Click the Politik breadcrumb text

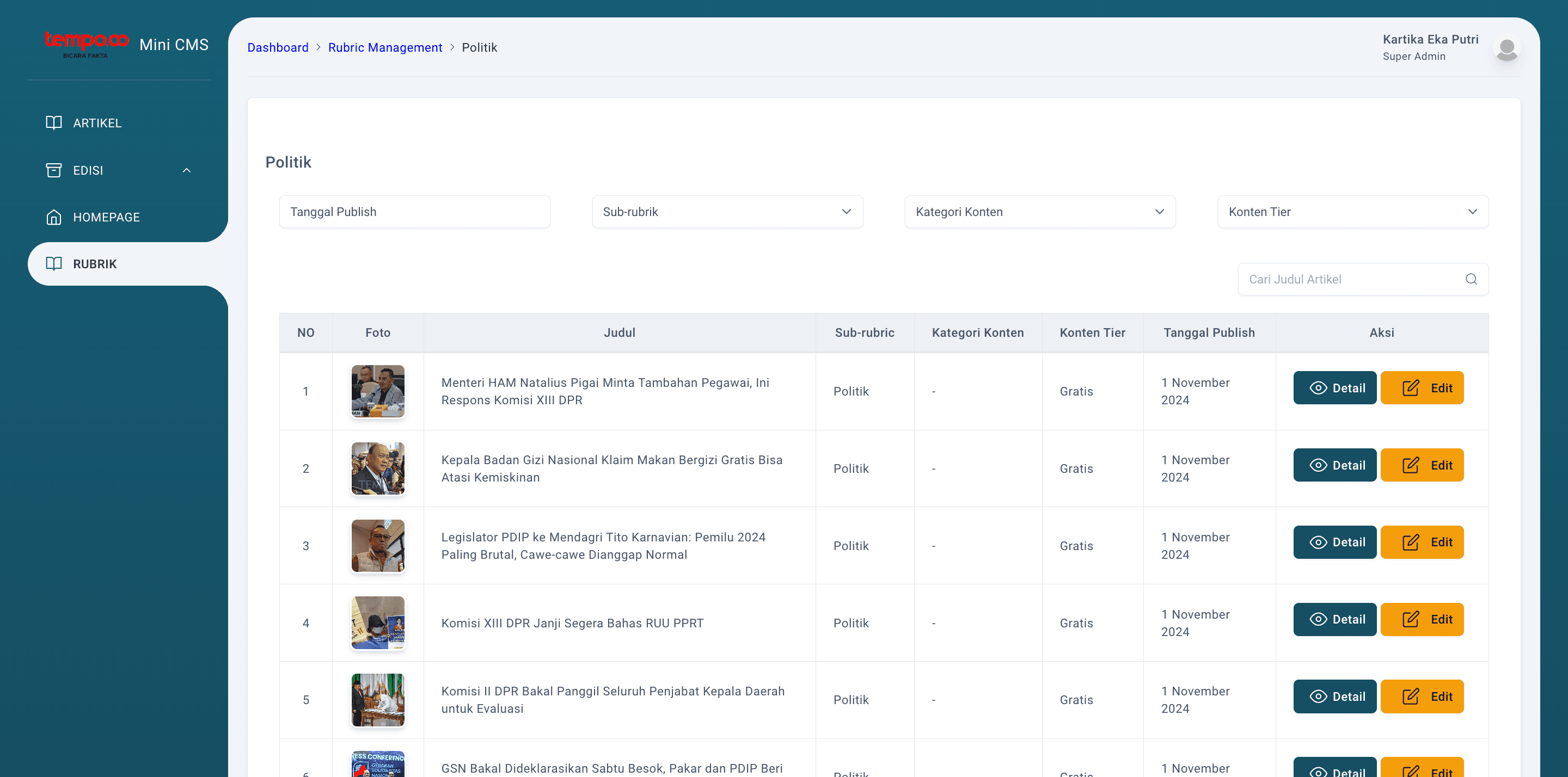[x=480, y=47]
